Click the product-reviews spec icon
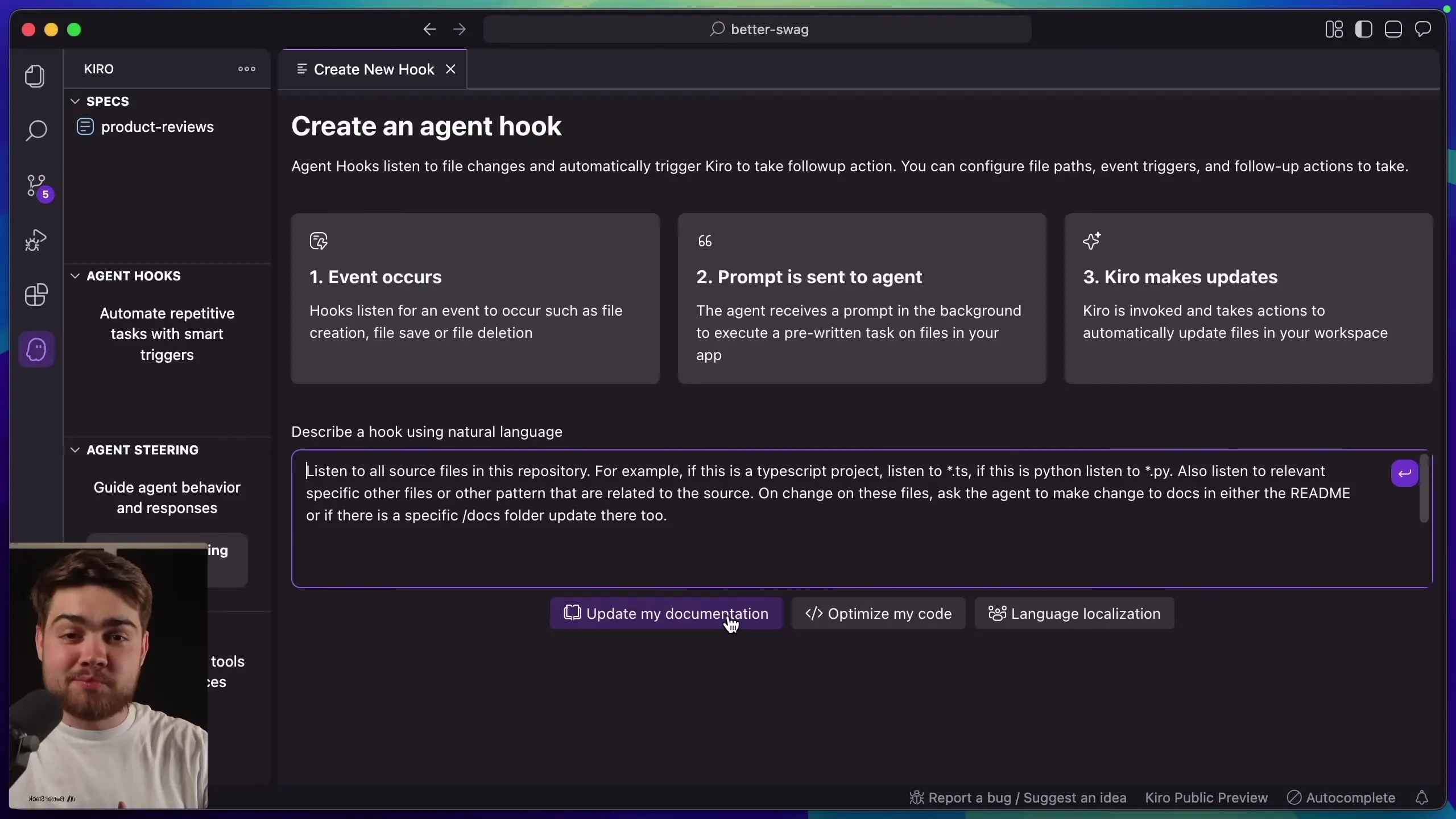The height and width of the screenshot is (819, 1456). pyautogui.click(x=85, y=126)
